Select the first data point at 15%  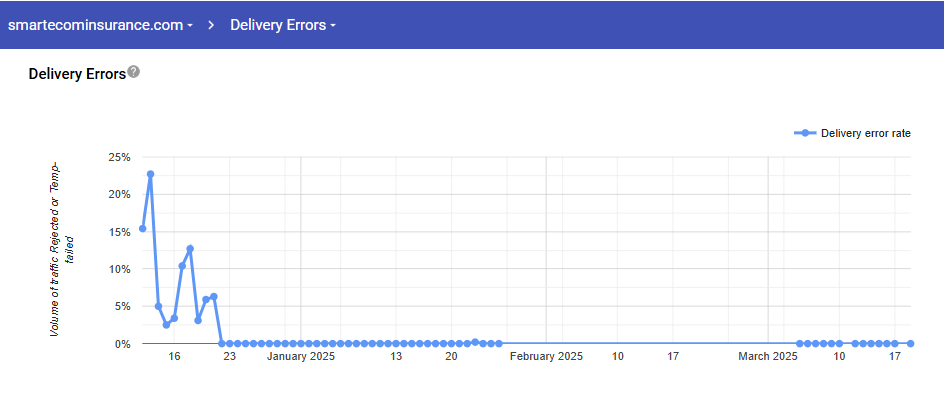(142, 228)
